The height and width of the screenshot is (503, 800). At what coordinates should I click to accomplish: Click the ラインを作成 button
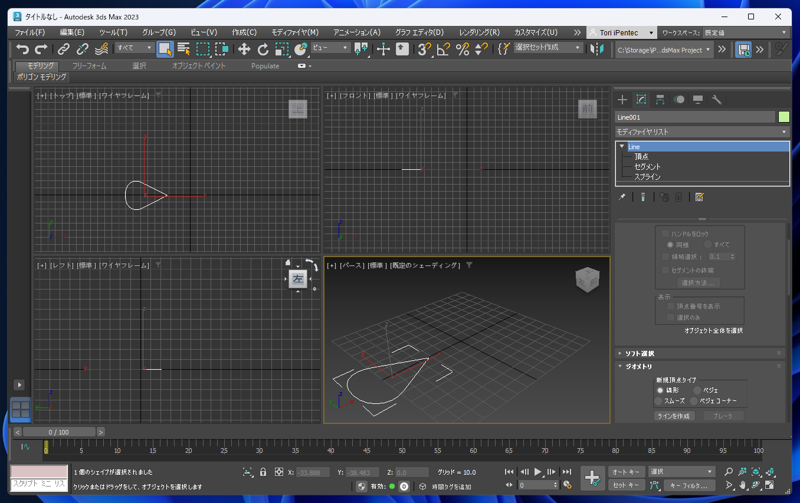coord(673,416)
